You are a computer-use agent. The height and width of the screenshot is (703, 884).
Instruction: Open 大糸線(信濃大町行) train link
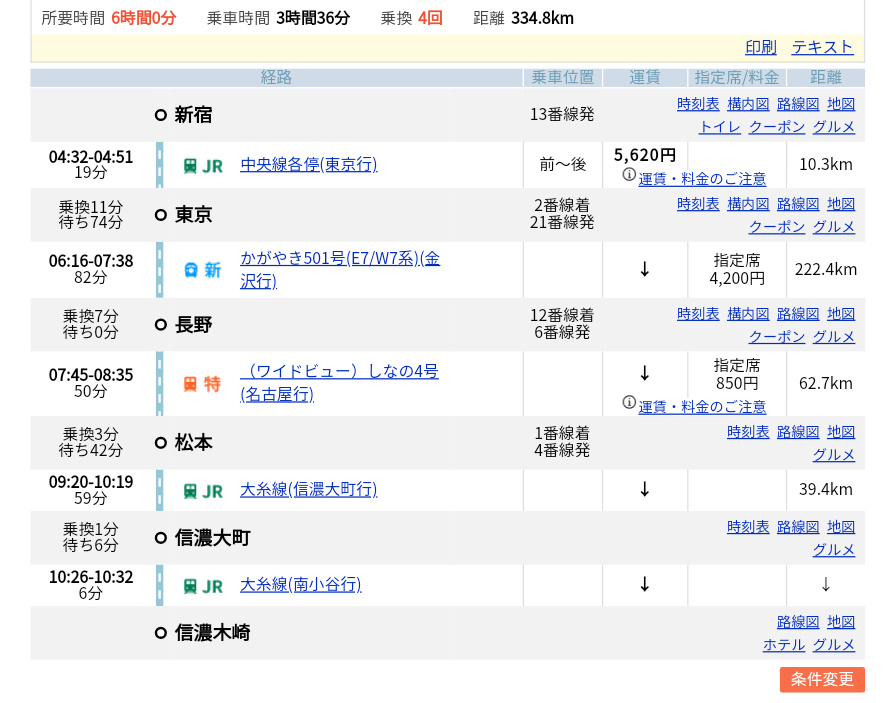(308, 489)
